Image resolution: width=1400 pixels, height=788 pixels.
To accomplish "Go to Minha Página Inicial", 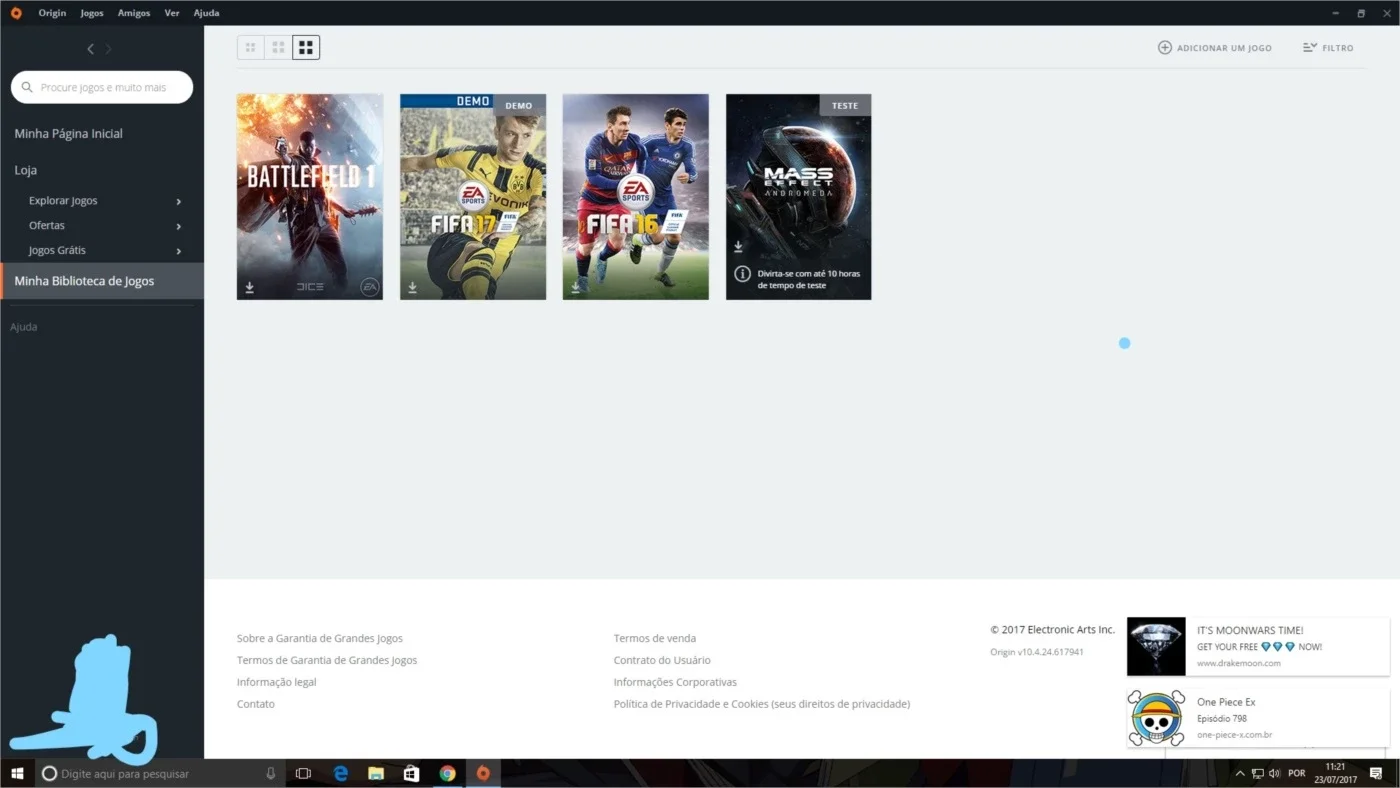I will 69,134.
